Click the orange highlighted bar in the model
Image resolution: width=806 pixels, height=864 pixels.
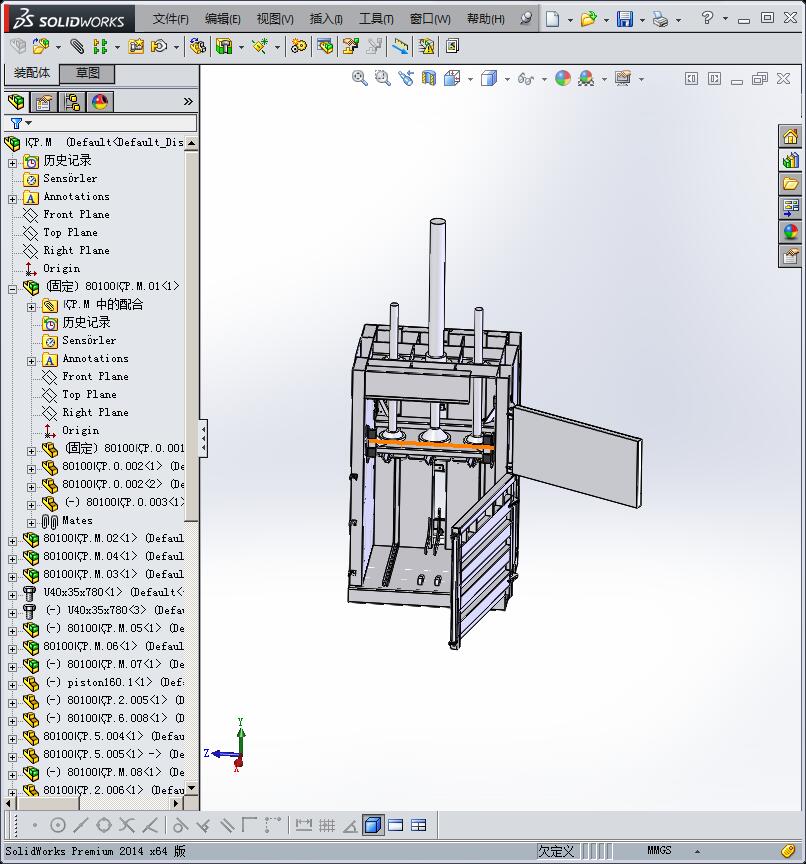[x=430, y=444]
